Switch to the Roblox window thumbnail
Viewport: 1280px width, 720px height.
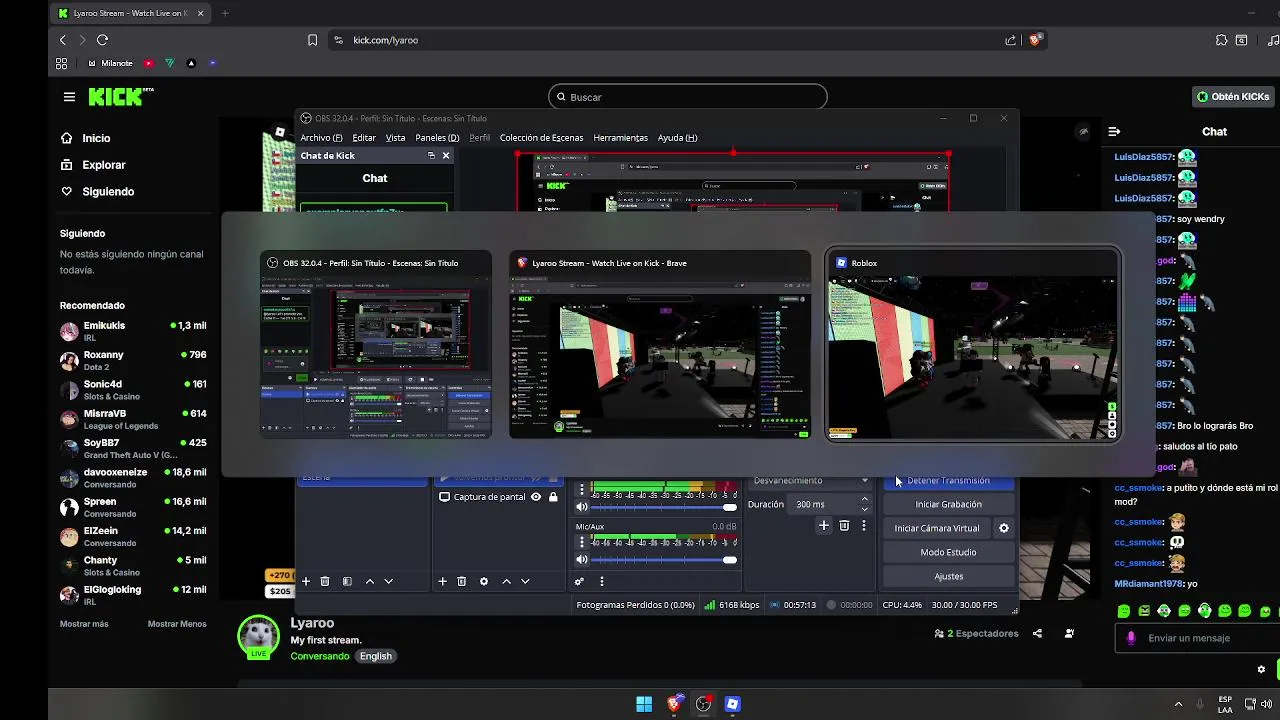973,345
